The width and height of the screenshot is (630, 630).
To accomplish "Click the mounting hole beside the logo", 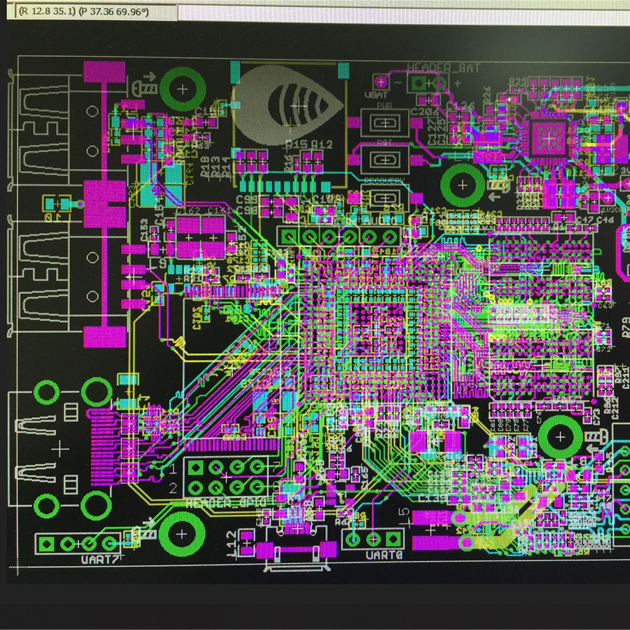I will 182,90.
